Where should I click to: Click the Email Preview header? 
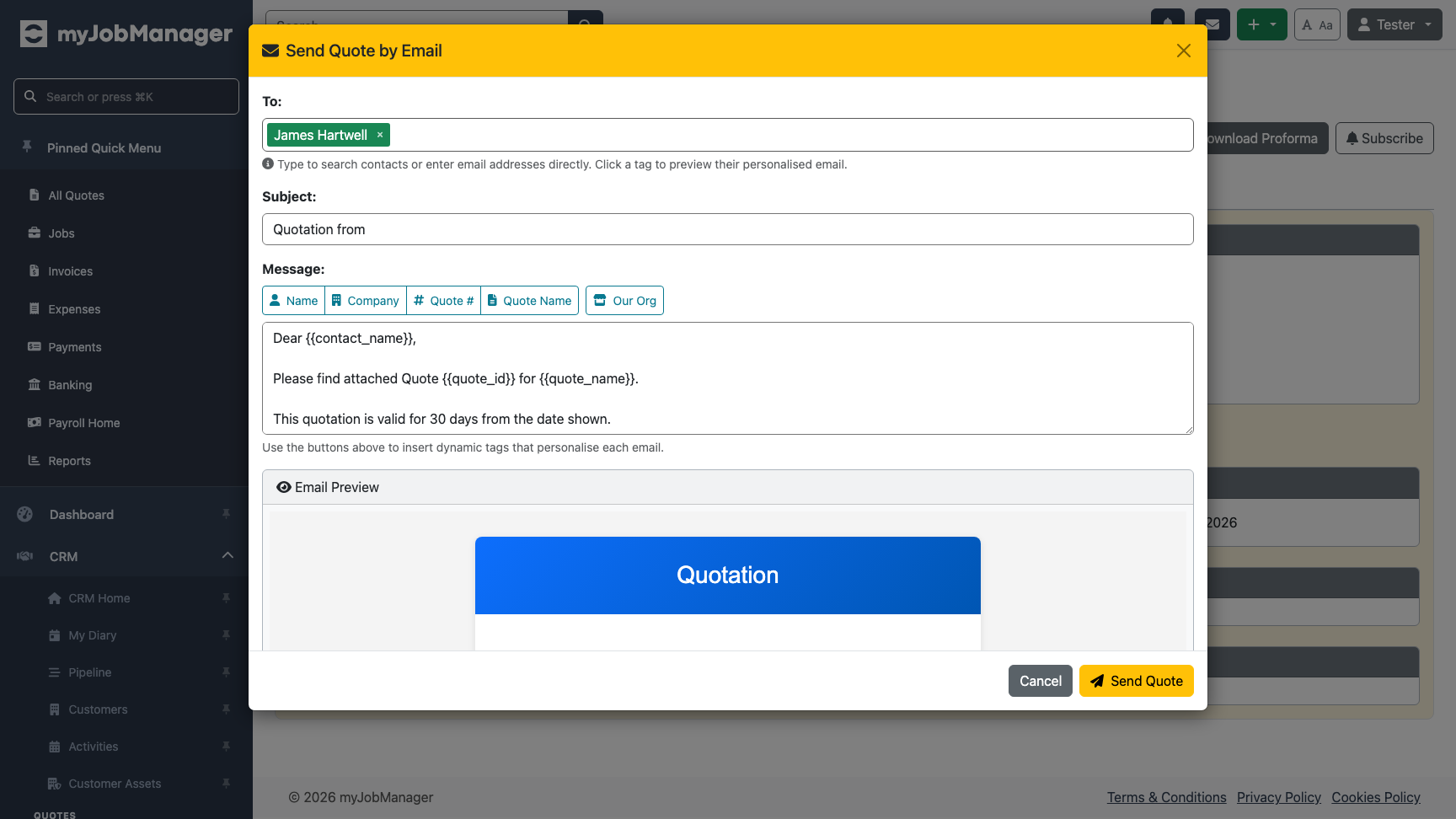point(728,487)
